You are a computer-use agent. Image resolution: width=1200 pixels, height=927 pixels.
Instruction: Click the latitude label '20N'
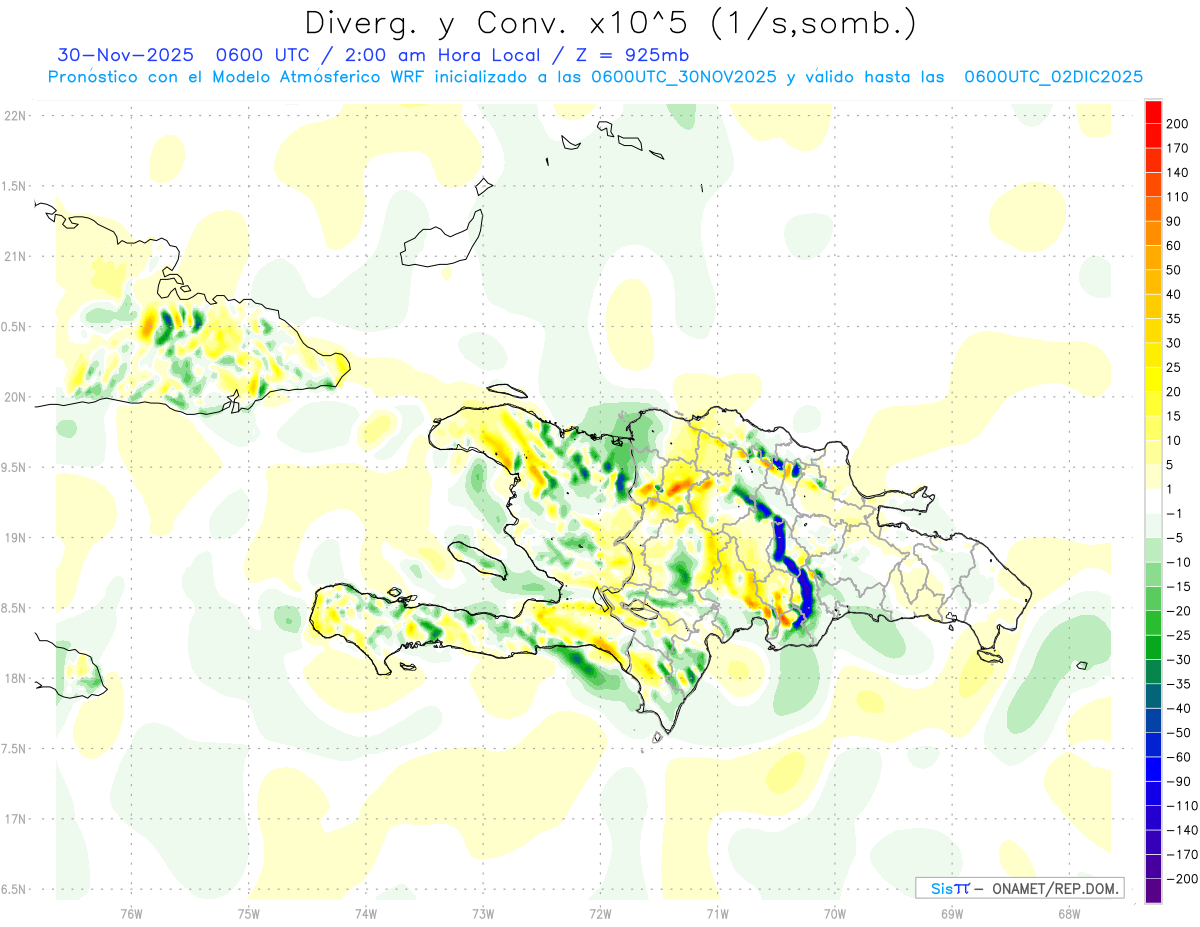click(x=13, y=397)
